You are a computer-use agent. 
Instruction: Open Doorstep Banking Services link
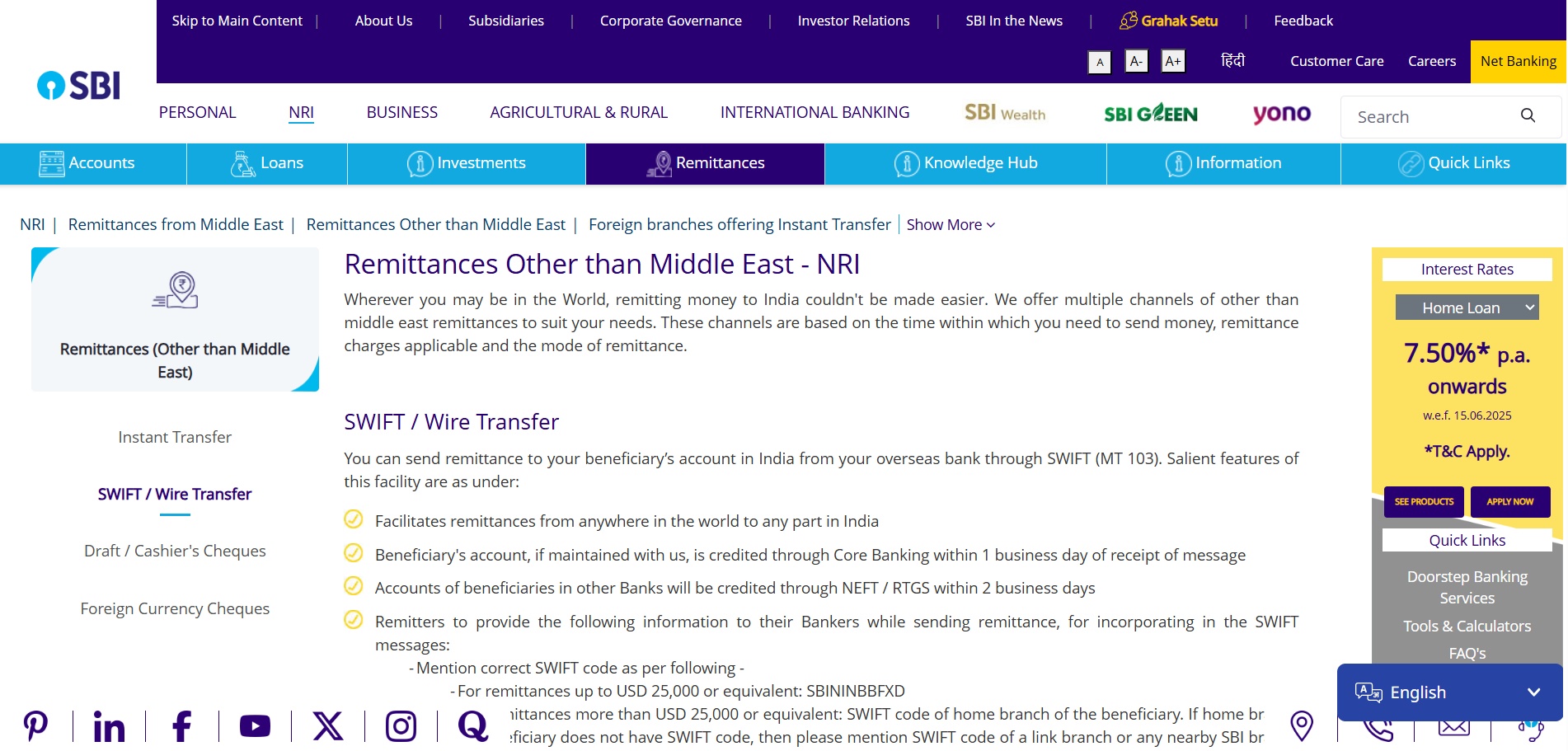click(1467, 587)
